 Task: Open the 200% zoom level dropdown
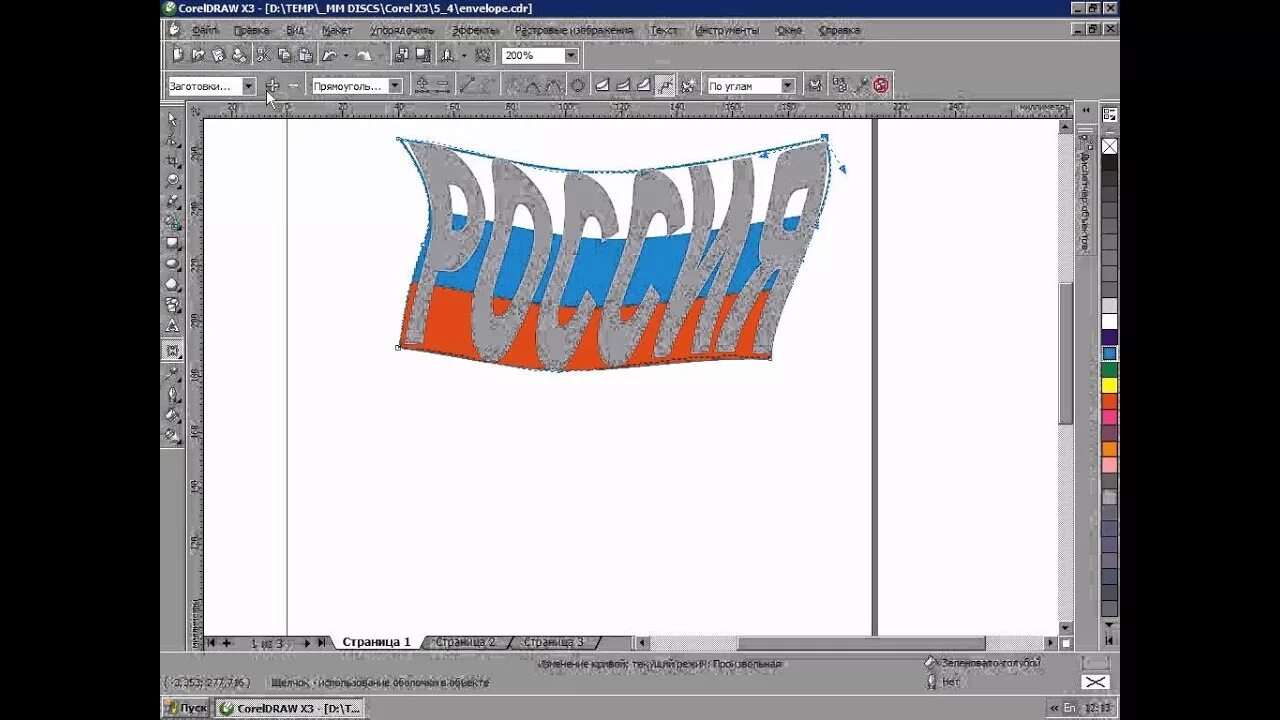pyautogui.click(x=570, y=56)
